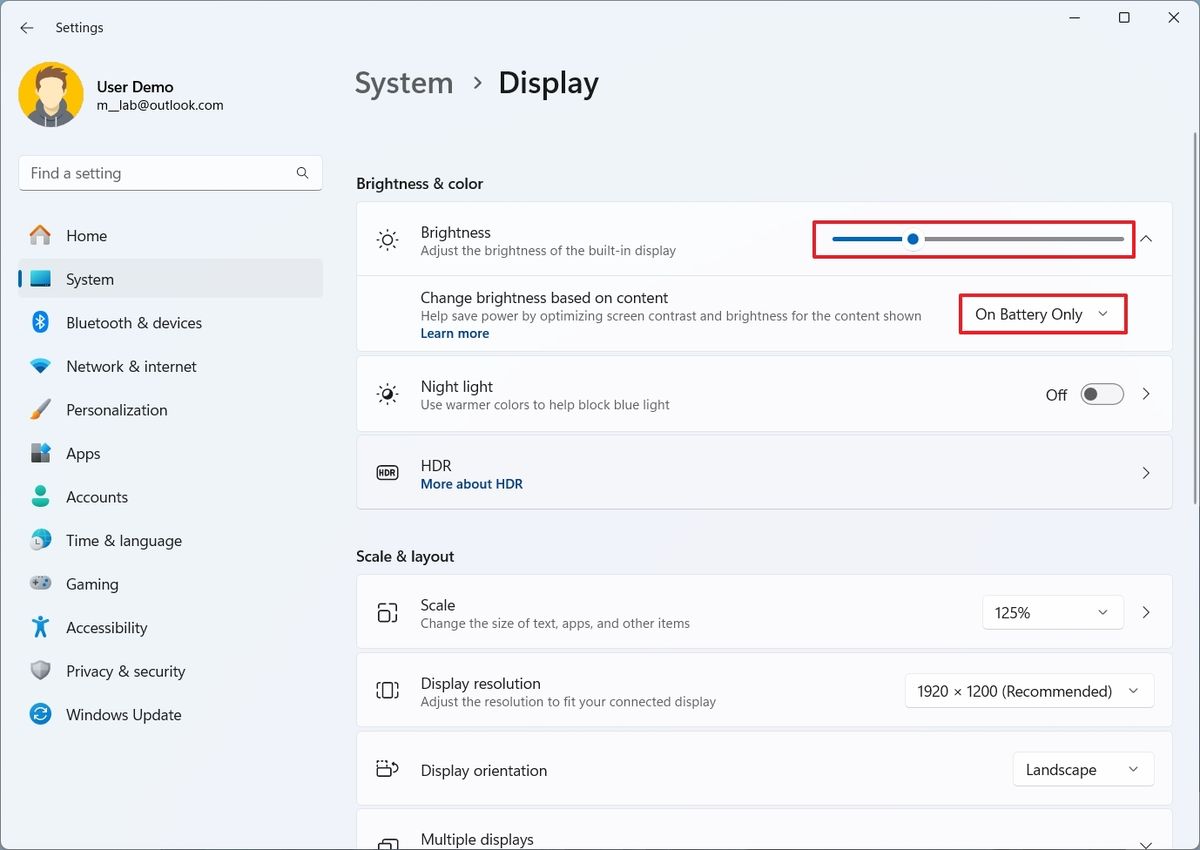
Task: Go to Network & internet settings
Action: tap(170, 366)
